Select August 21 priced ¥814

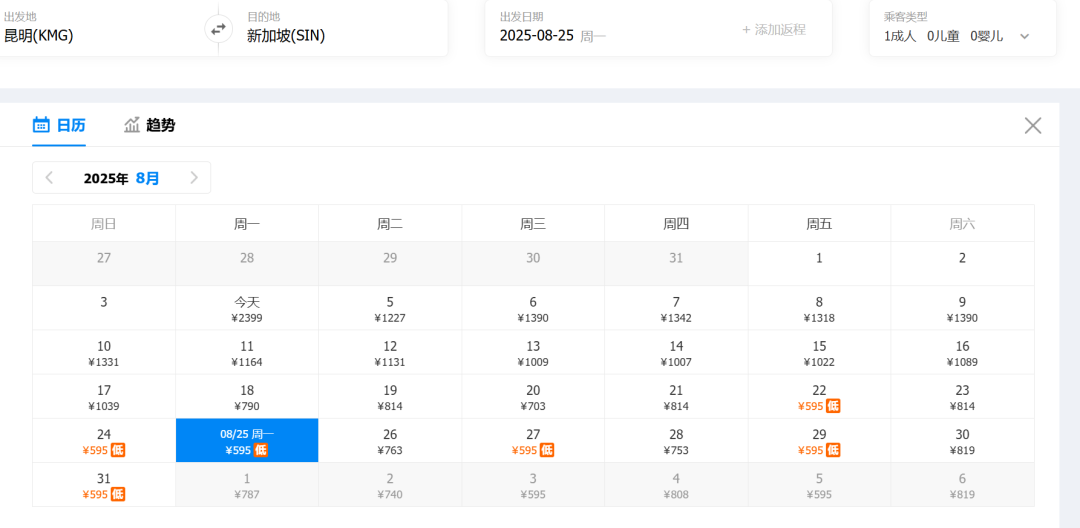[x=676, y=397]
